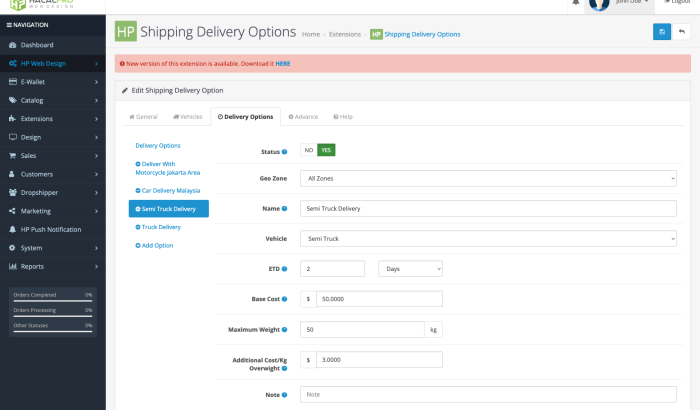Switch to the Advance tab
This screenshot has height=410, width=700.
point(303,117)
